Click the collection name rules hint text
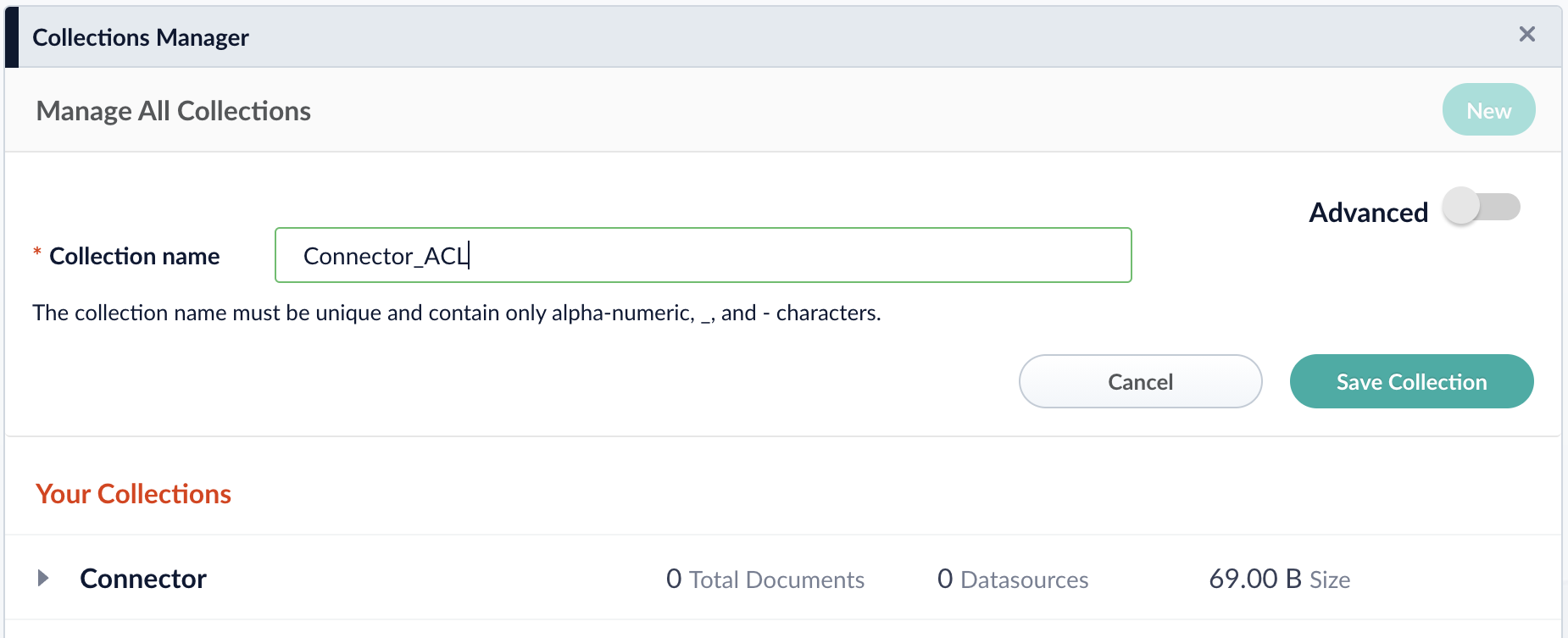This screenshot has height=638, width=1568. [x=456, y=313]
